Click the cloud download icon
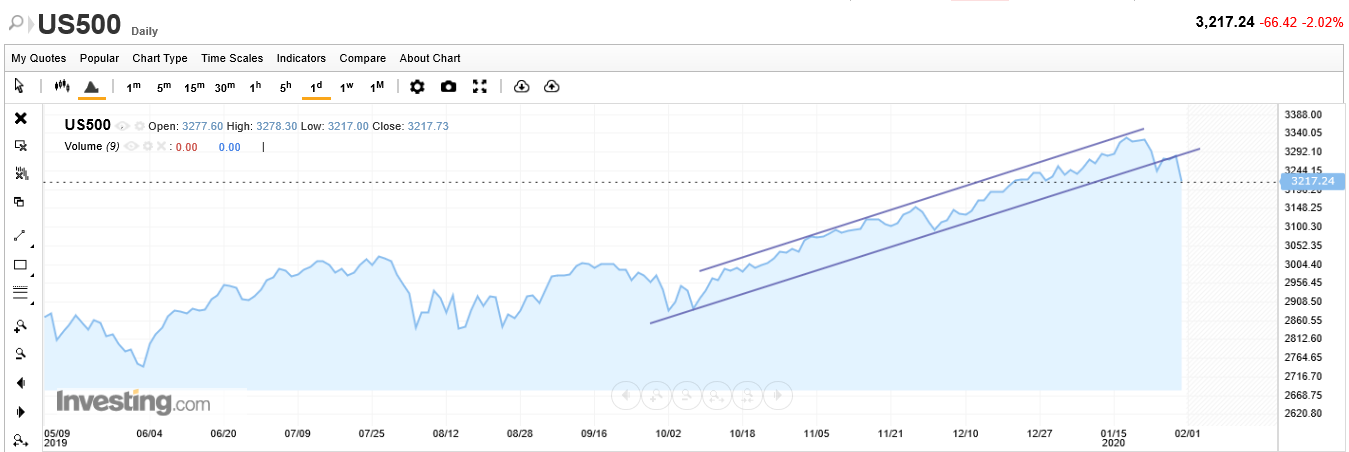1349x452 pixels. click(x=521, y=87)
